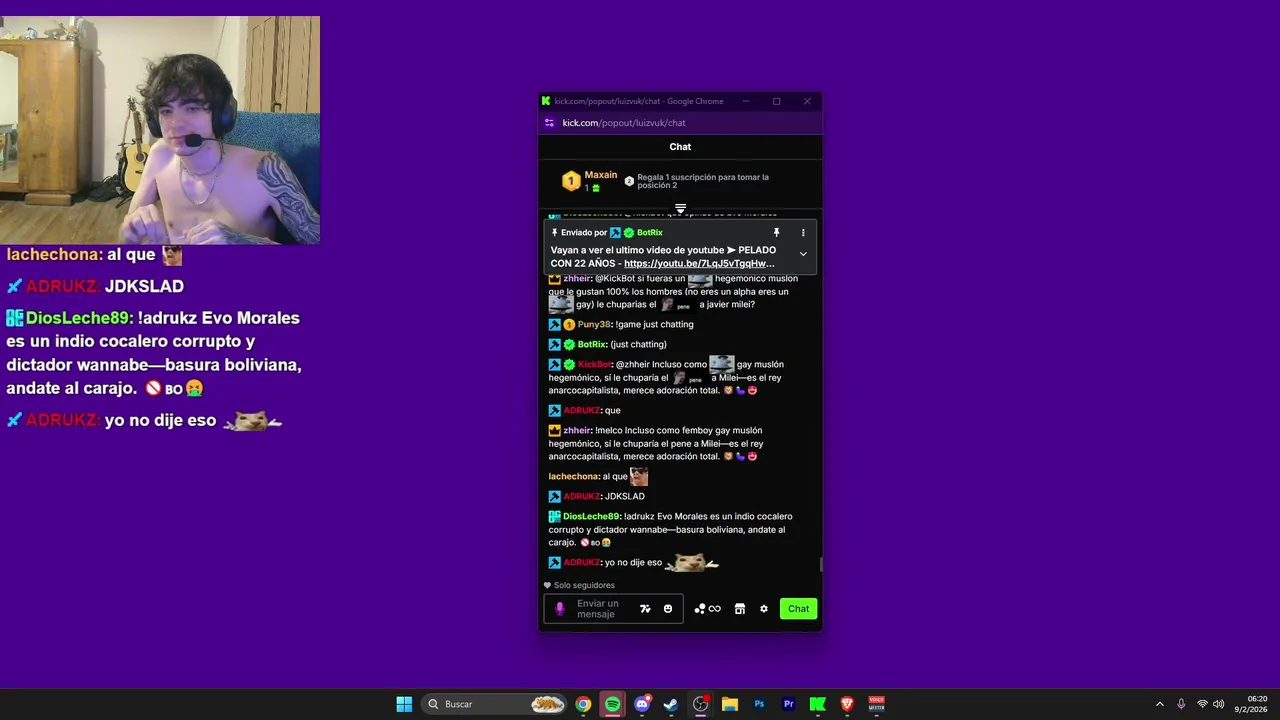Click Maxain top gifter name
Viewport: 1280px width, 720px height.
601,175
